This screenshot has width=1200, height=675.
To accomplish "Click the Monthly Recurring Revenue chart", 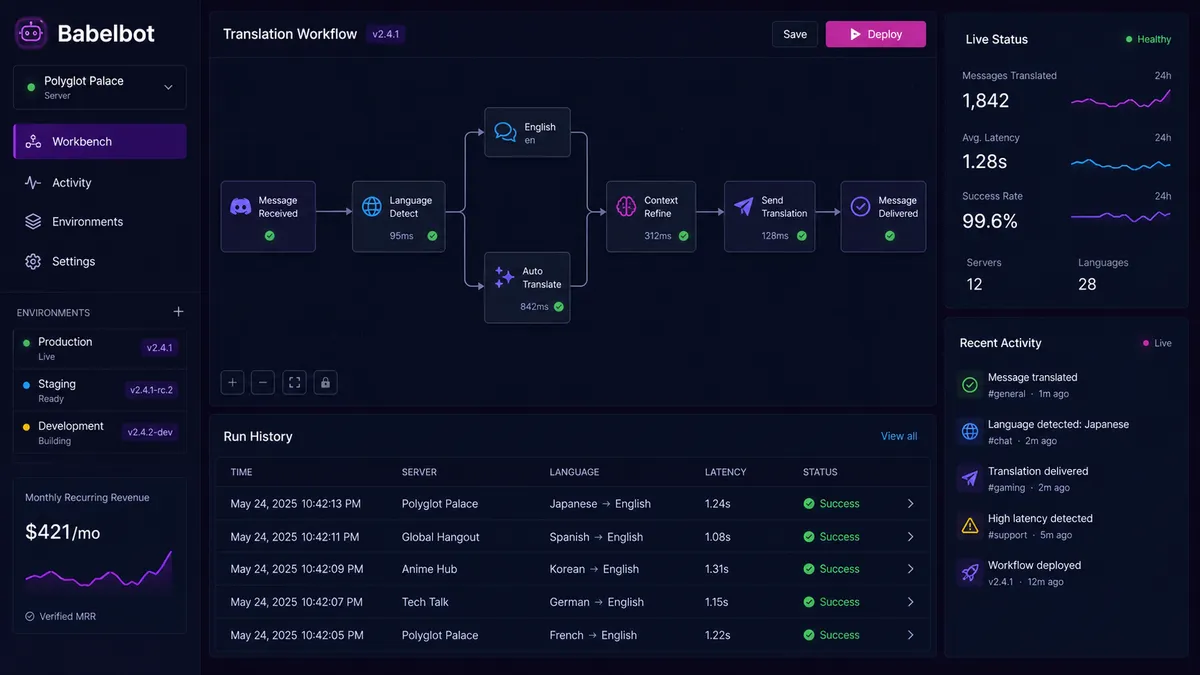I will coord(99,572).
